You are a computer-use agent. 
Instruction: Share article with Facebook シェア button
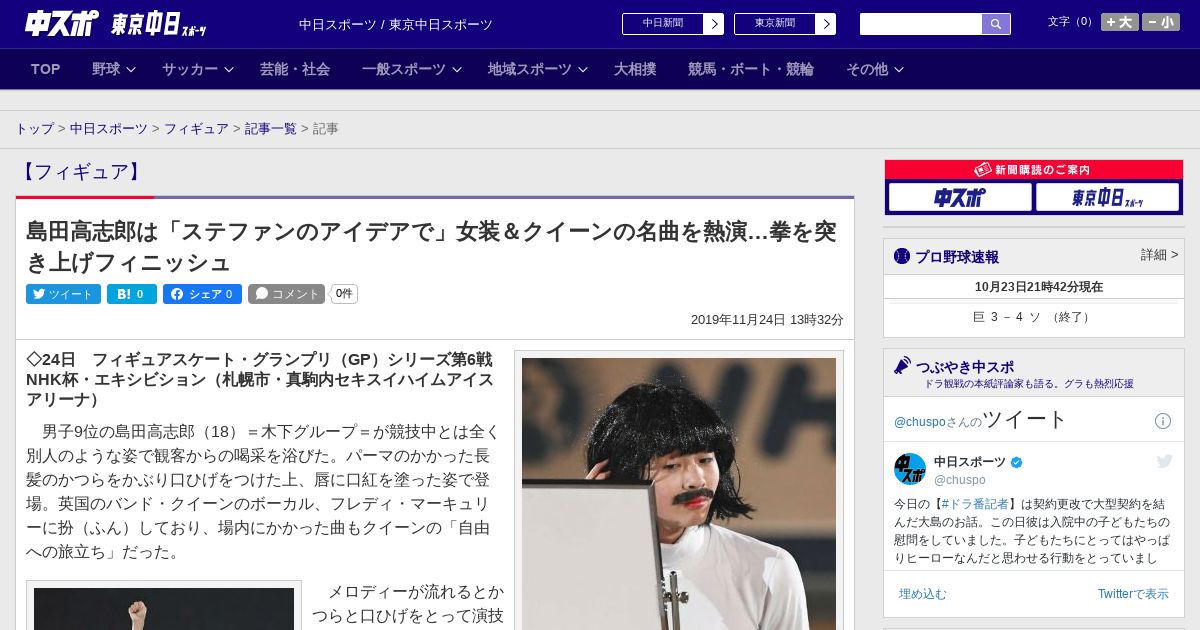pos(202,294)
